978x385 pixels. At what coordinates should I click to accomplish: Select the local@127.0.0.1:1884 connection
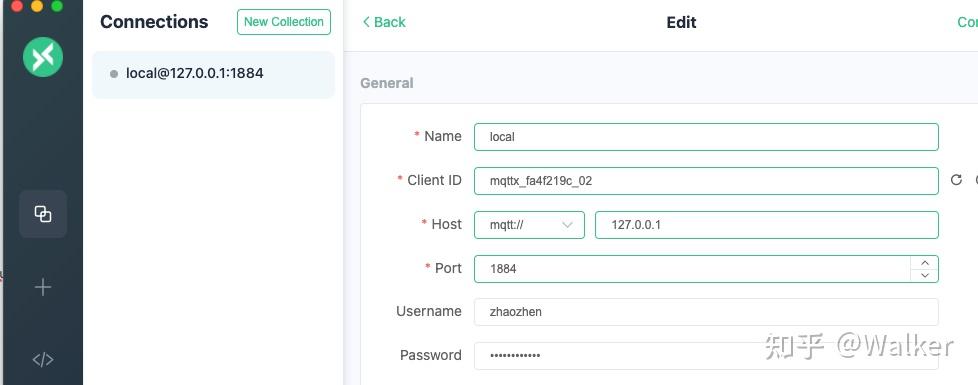pos(213,74)
